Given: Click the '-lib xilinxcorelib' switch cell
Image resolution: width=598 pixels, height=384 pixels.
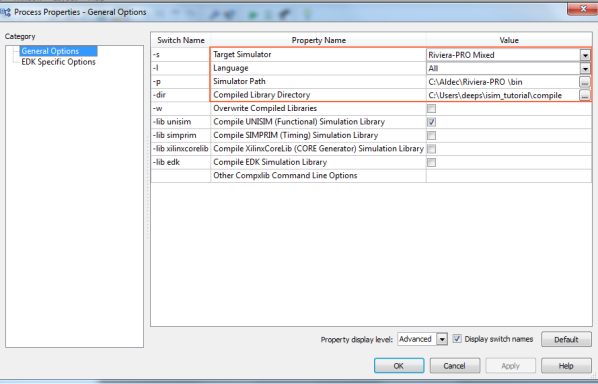Looking at the screenshot, I should (x=181, y=149).
